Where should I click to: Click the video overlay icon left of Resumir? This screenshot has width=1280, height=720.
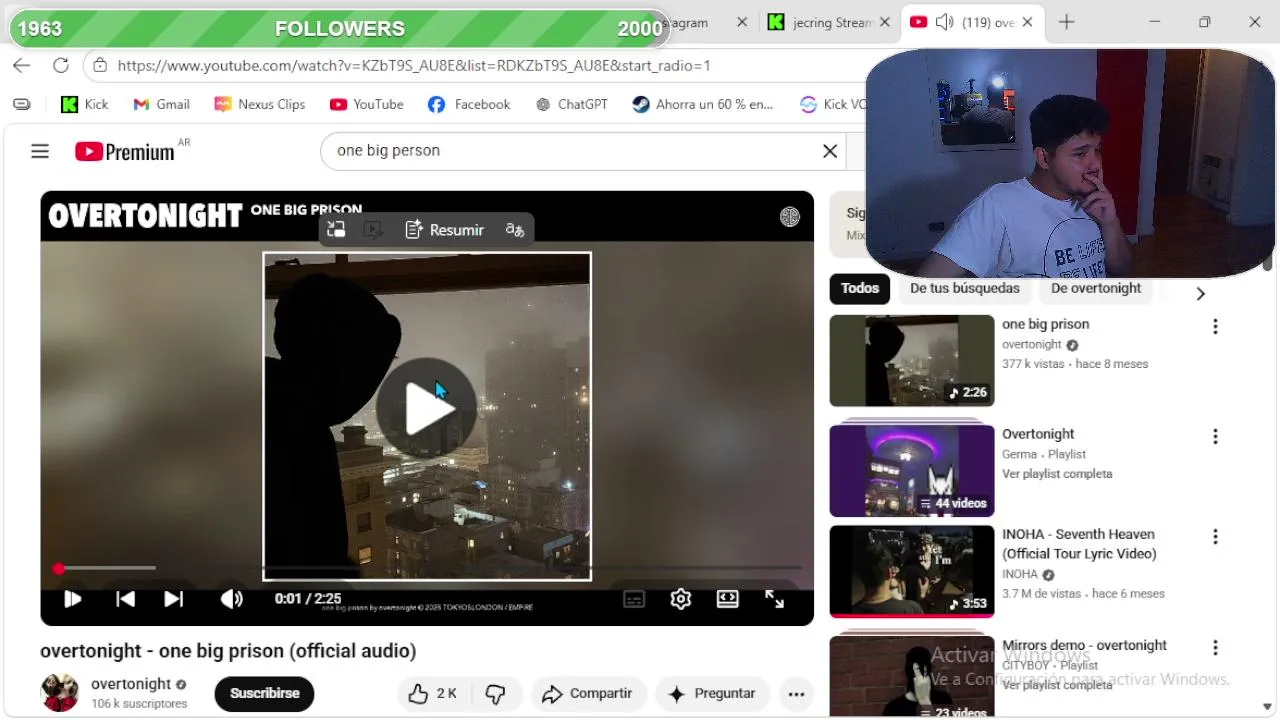click(x=373, y=230)
